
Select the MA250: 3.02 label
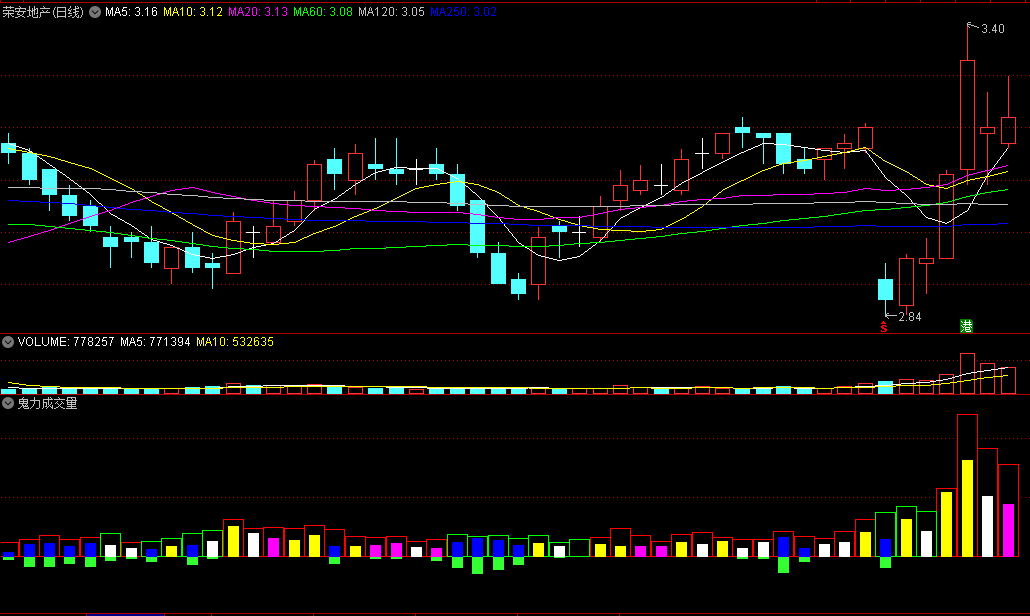click(463, 12)
